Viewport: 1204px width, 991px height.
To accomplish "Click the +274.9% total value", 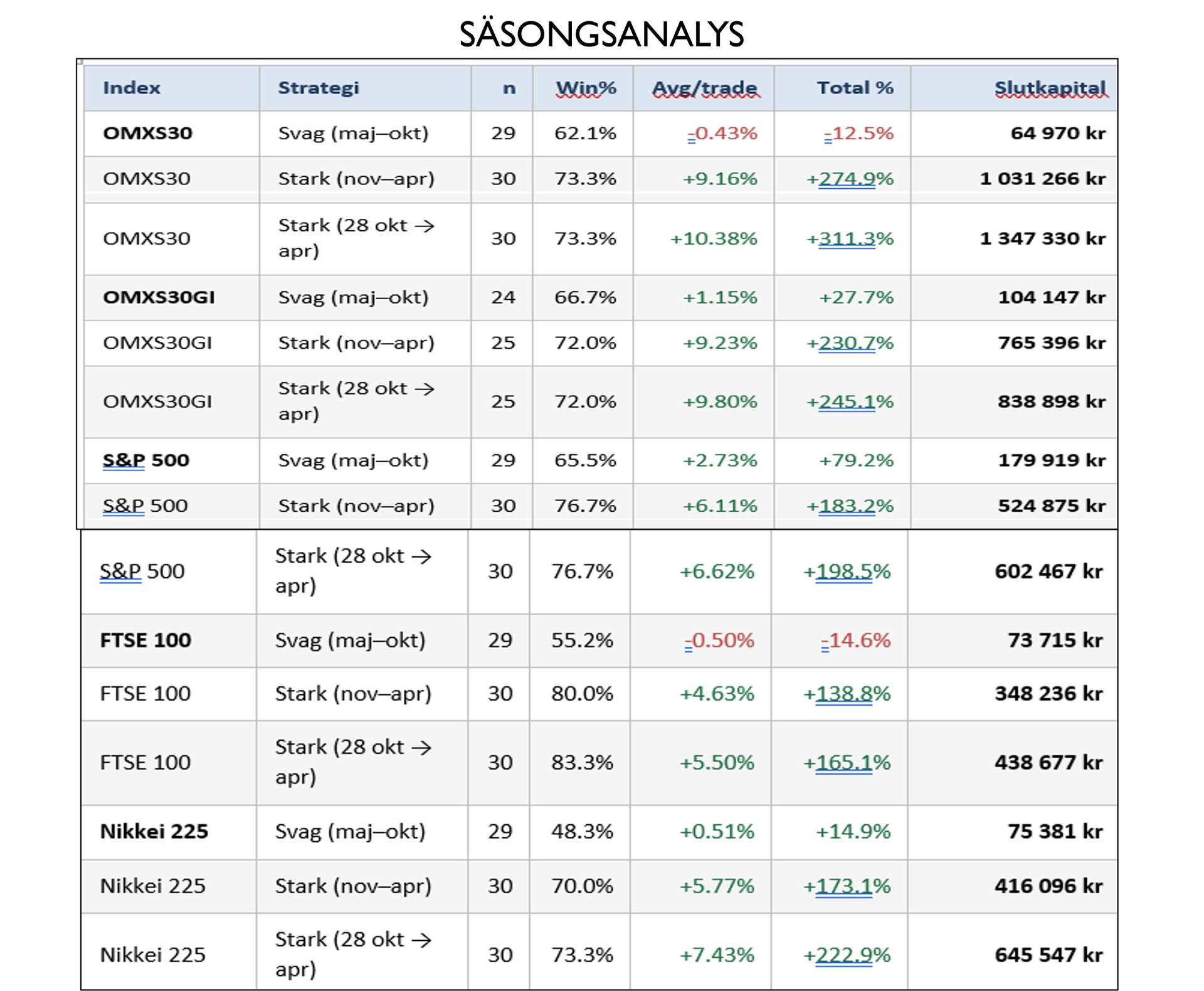I will pos(850,179).
